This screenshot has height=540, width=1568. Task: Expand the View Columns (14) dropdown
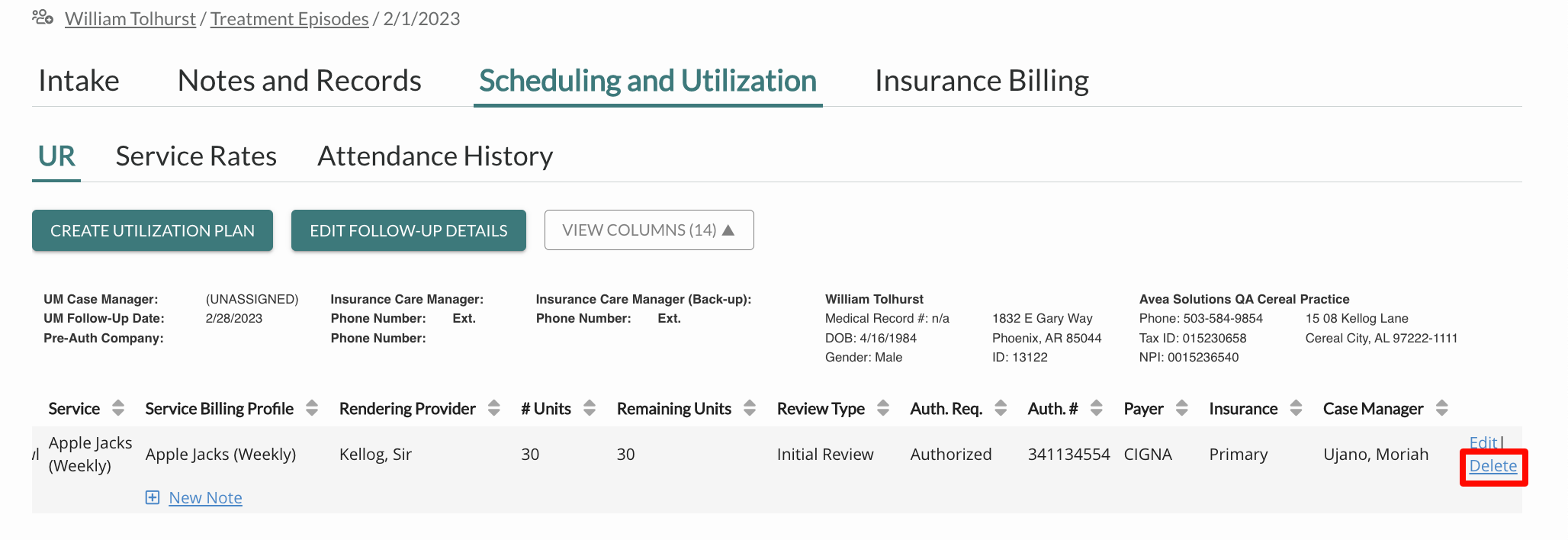pyautogui.click(x=649, y=230)
